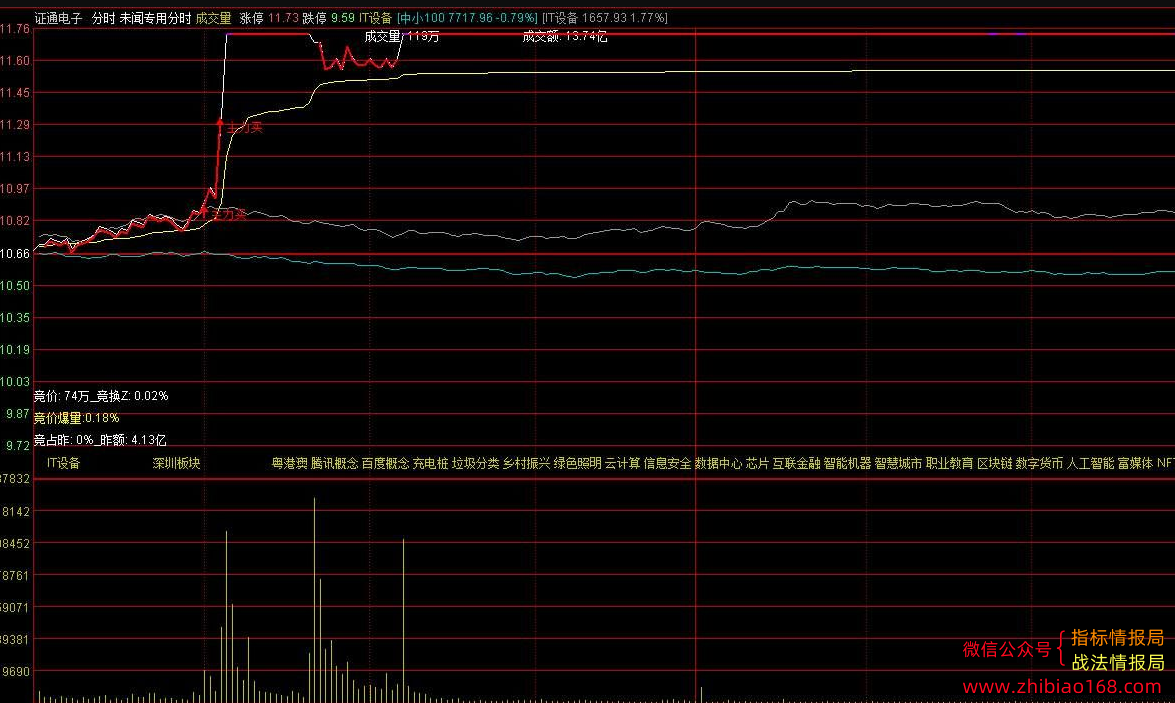The height and width of the screenshot is (703, 1175).
Task: Select the 智能机器 concept tag
Action: [847, 463]
